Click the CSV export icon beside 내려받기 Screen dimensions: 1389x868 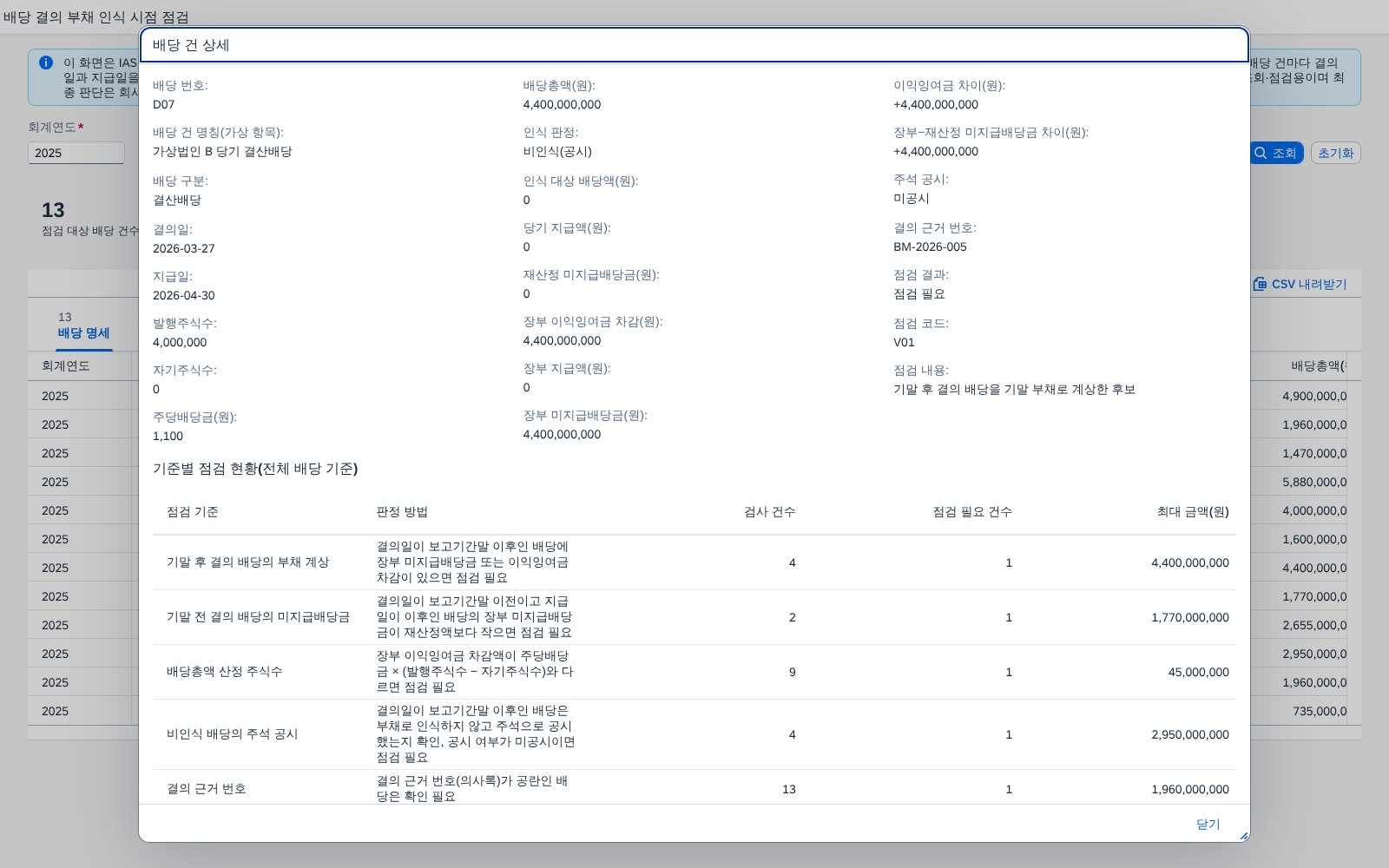click(x=1260, y=284)
